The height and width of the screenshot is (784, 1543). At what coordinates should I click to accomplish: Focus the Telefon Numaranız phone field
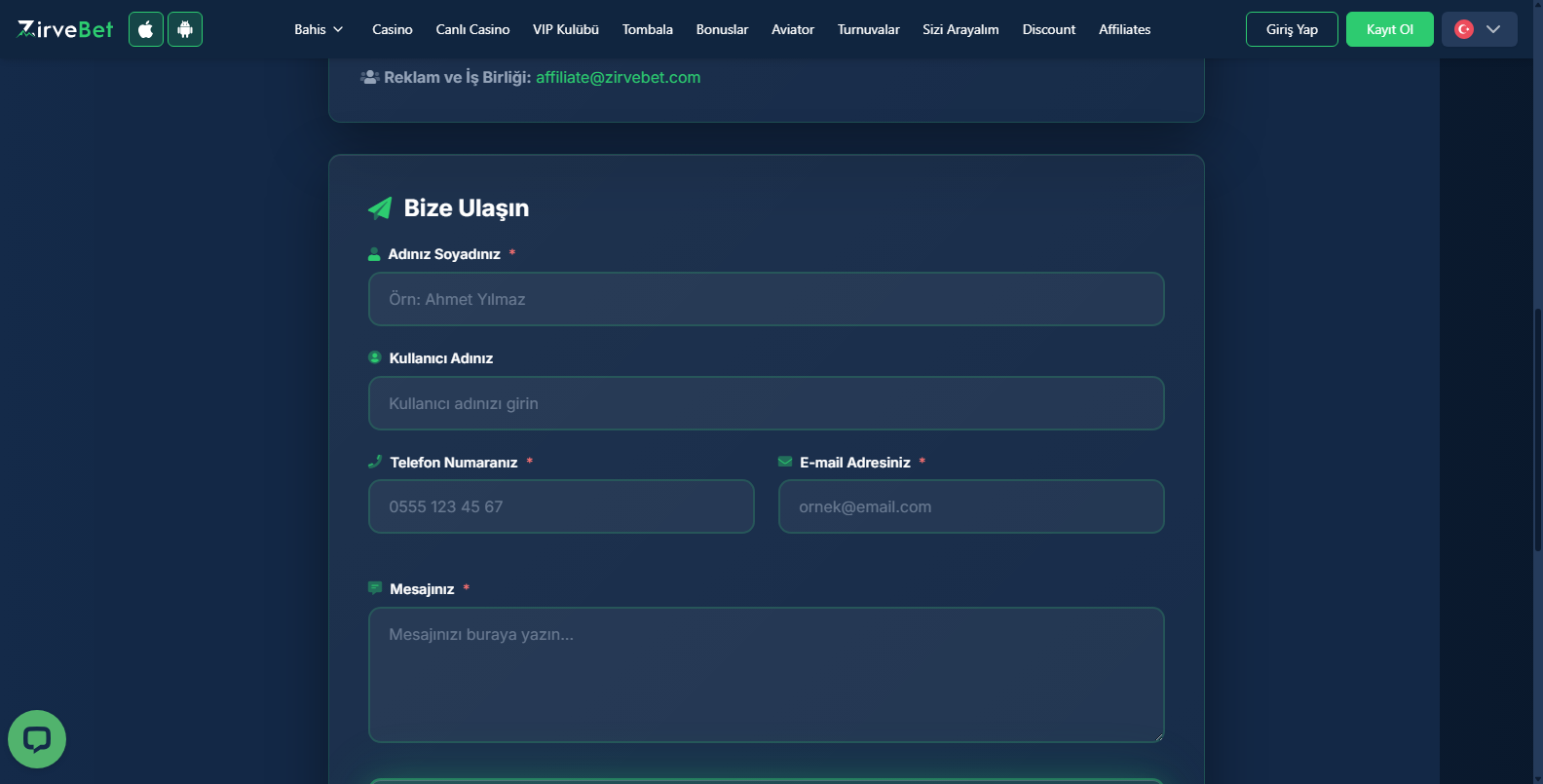click(561, 506)
